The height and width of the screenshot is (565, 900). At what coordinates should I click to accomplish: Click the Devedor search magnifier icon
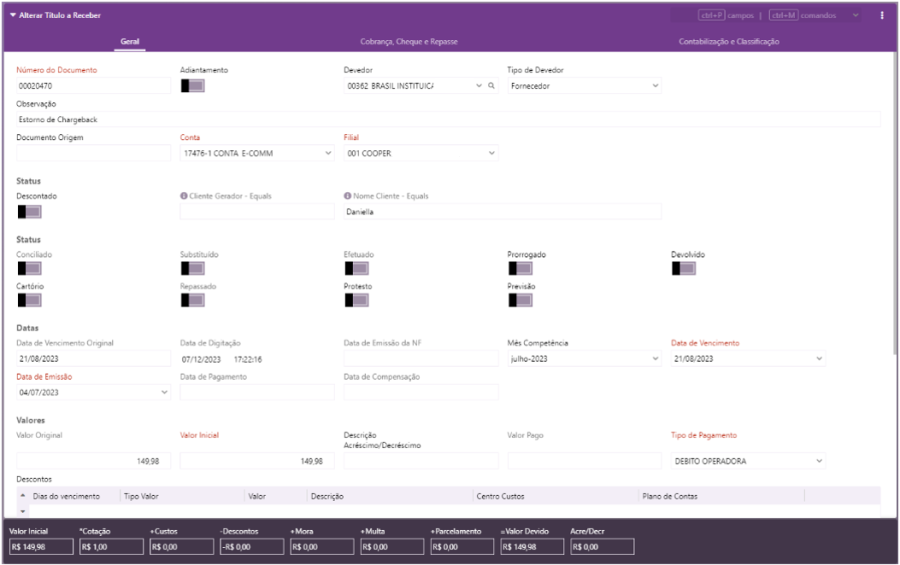click(x=491, y=86)
